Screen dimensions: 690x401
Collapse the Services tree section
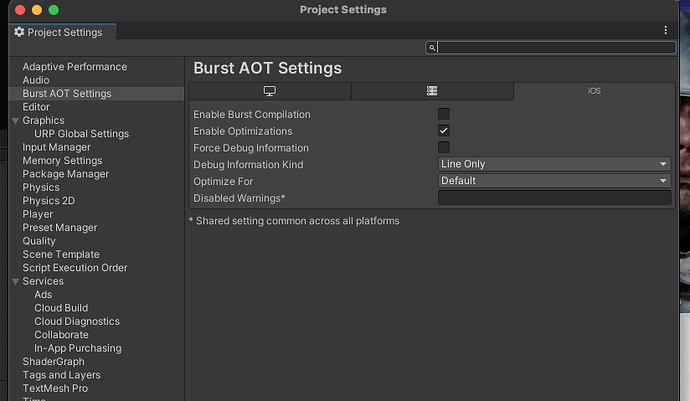[15, 282]
